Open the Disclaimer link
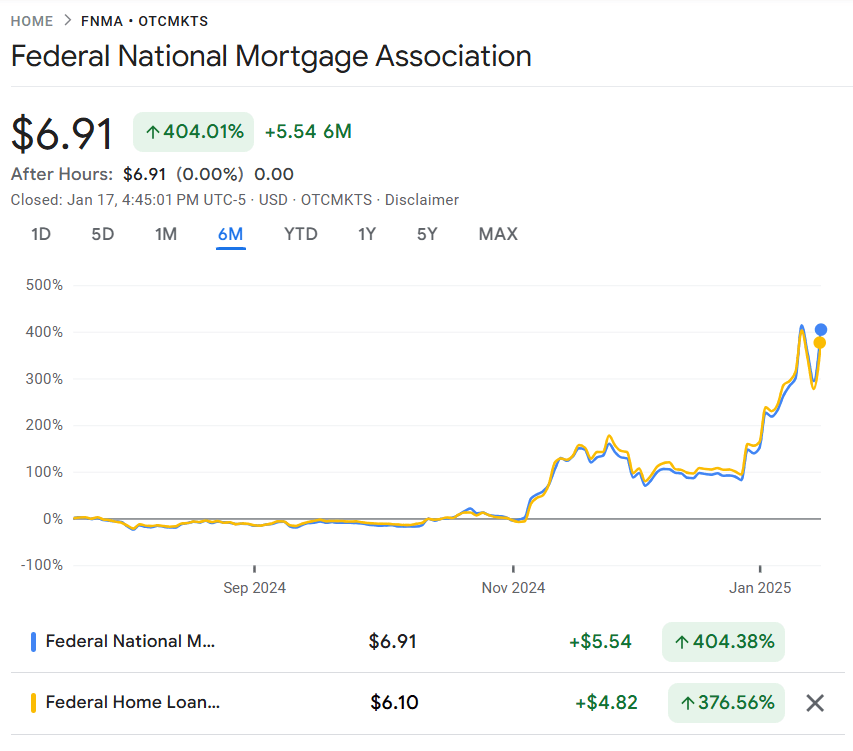Viewport: 853px width, 751px height. (x=421, y=200)
